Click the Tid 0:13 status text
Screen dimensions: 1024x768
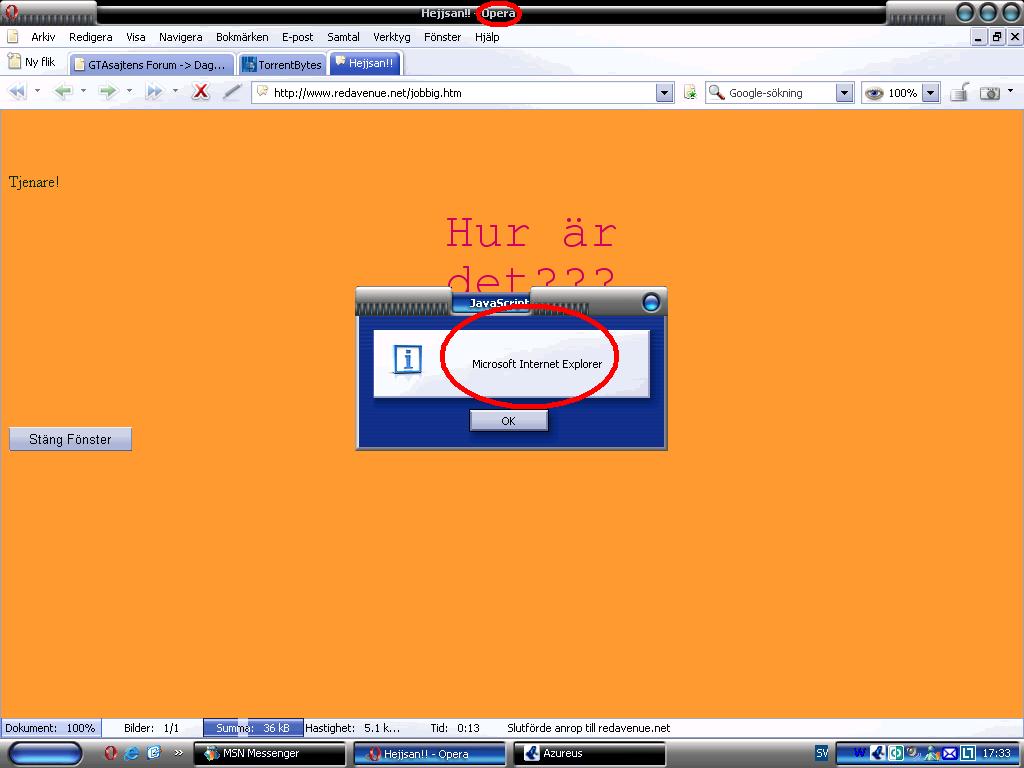455,728
